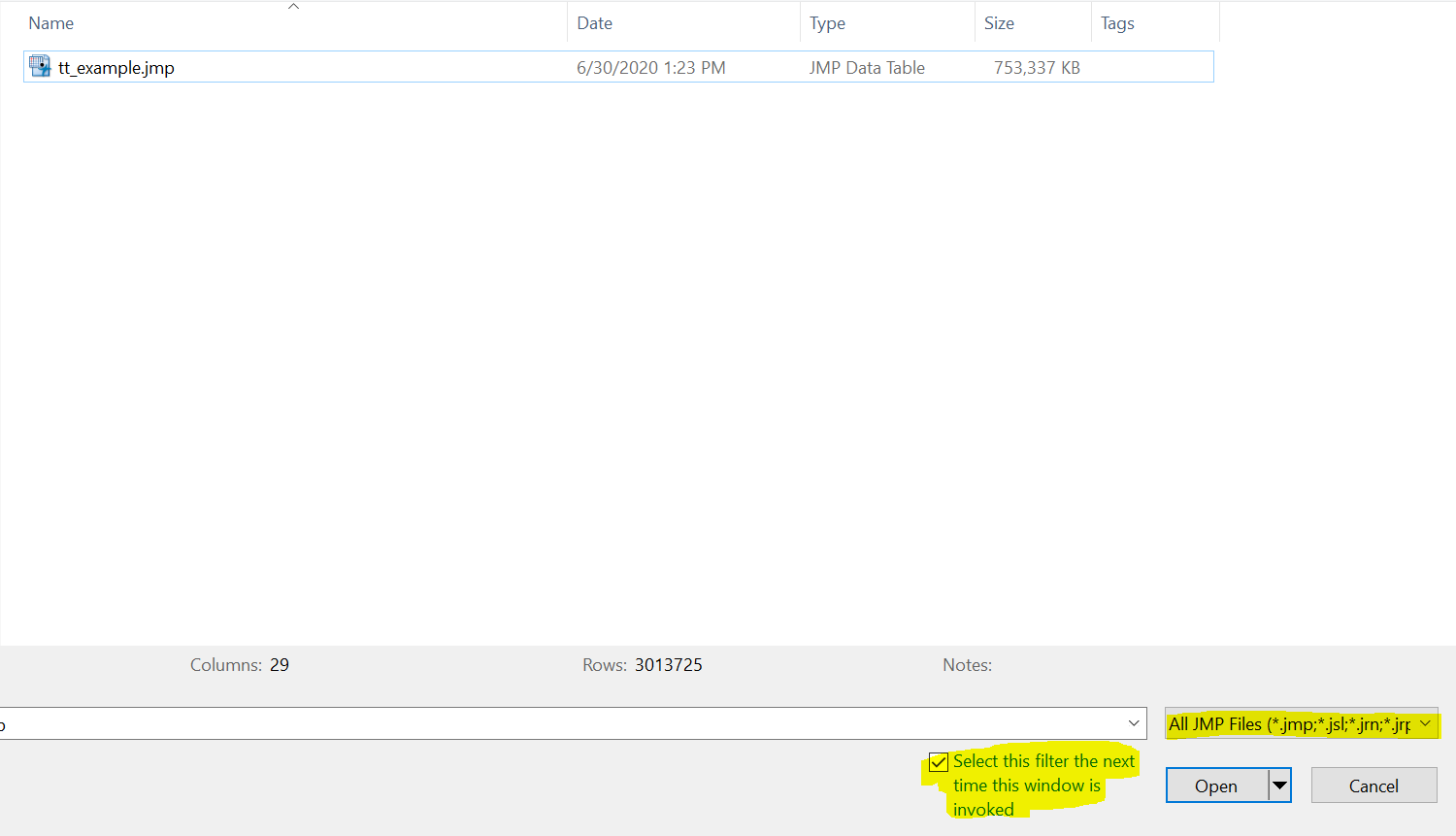This screenshot has width=1456, height=836.
Task: Click the Open button
Action: (x=1217, y=786)
